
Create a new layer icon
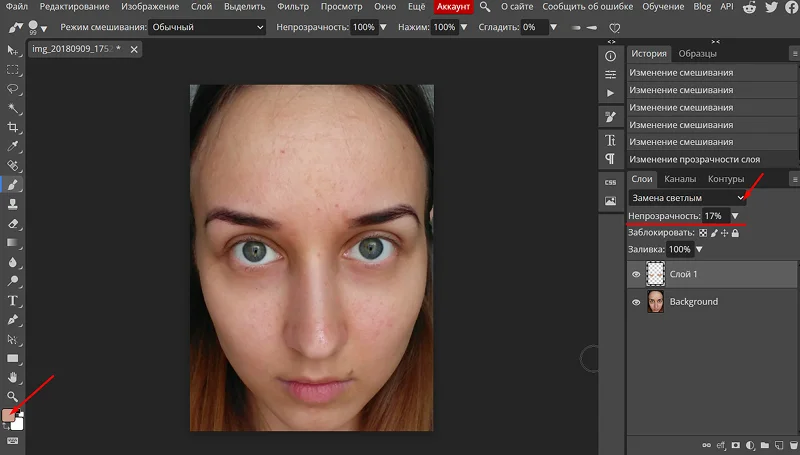[779, 445]
